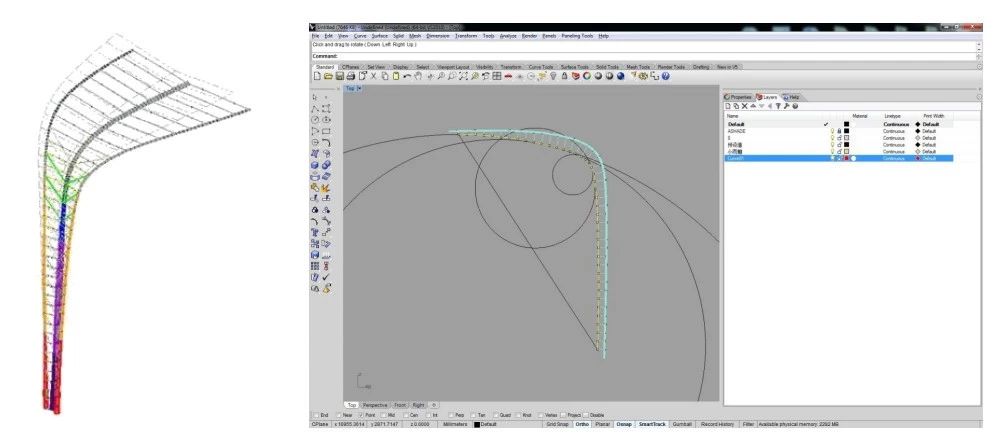Unlock the ASHADE layer padlock
The height and width of the screenshot is (448, 998).
[x=840, y=131]
